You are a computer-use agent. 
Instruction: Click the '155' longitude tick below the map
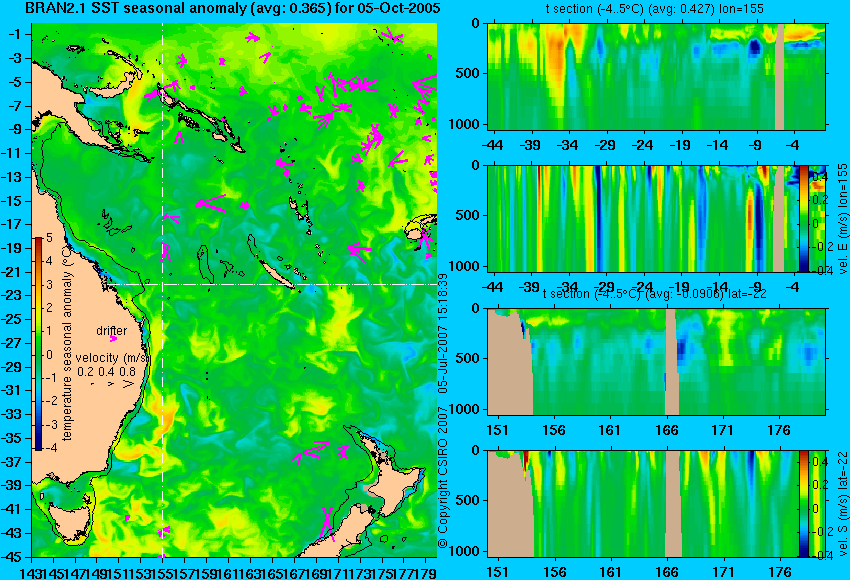(162, 572)
